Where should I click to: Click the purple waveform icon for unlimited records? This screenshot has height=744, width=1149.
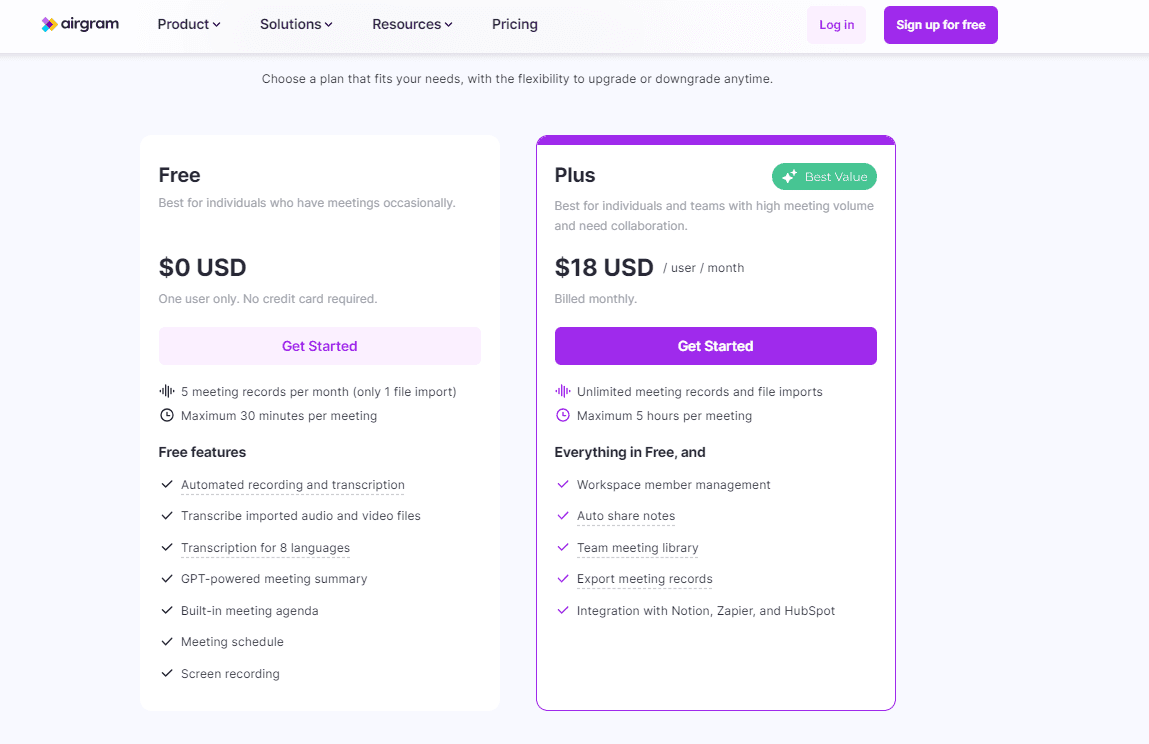[x=563, y=391]
